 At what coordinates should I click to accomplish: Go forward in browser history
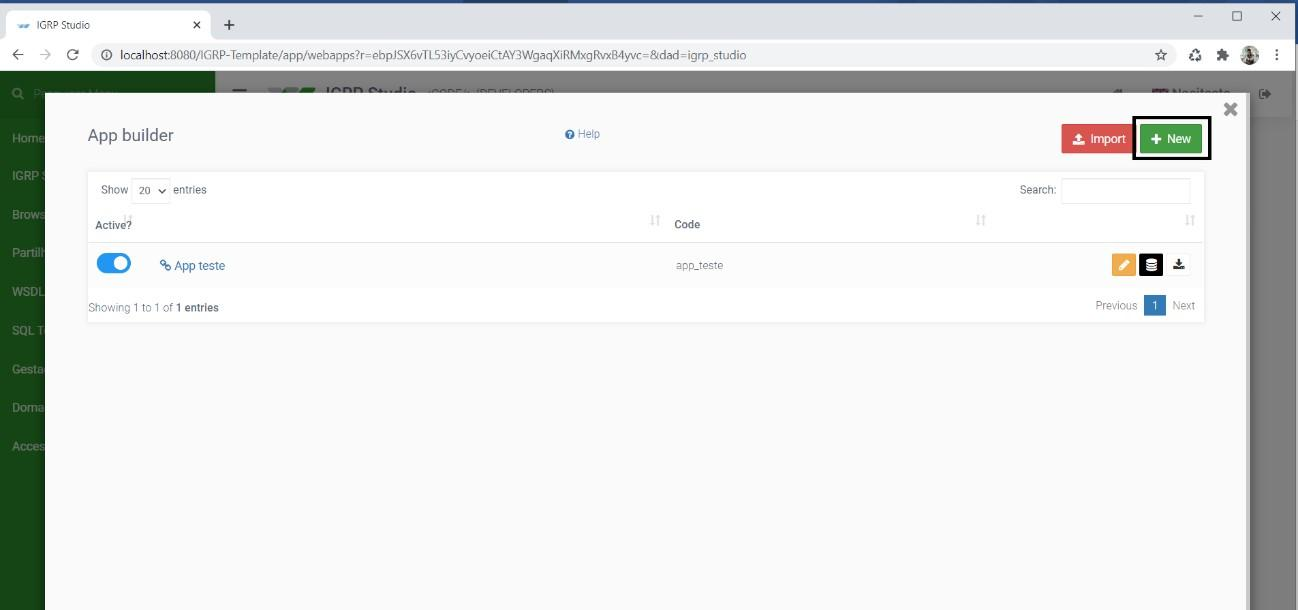click(45, 55)
